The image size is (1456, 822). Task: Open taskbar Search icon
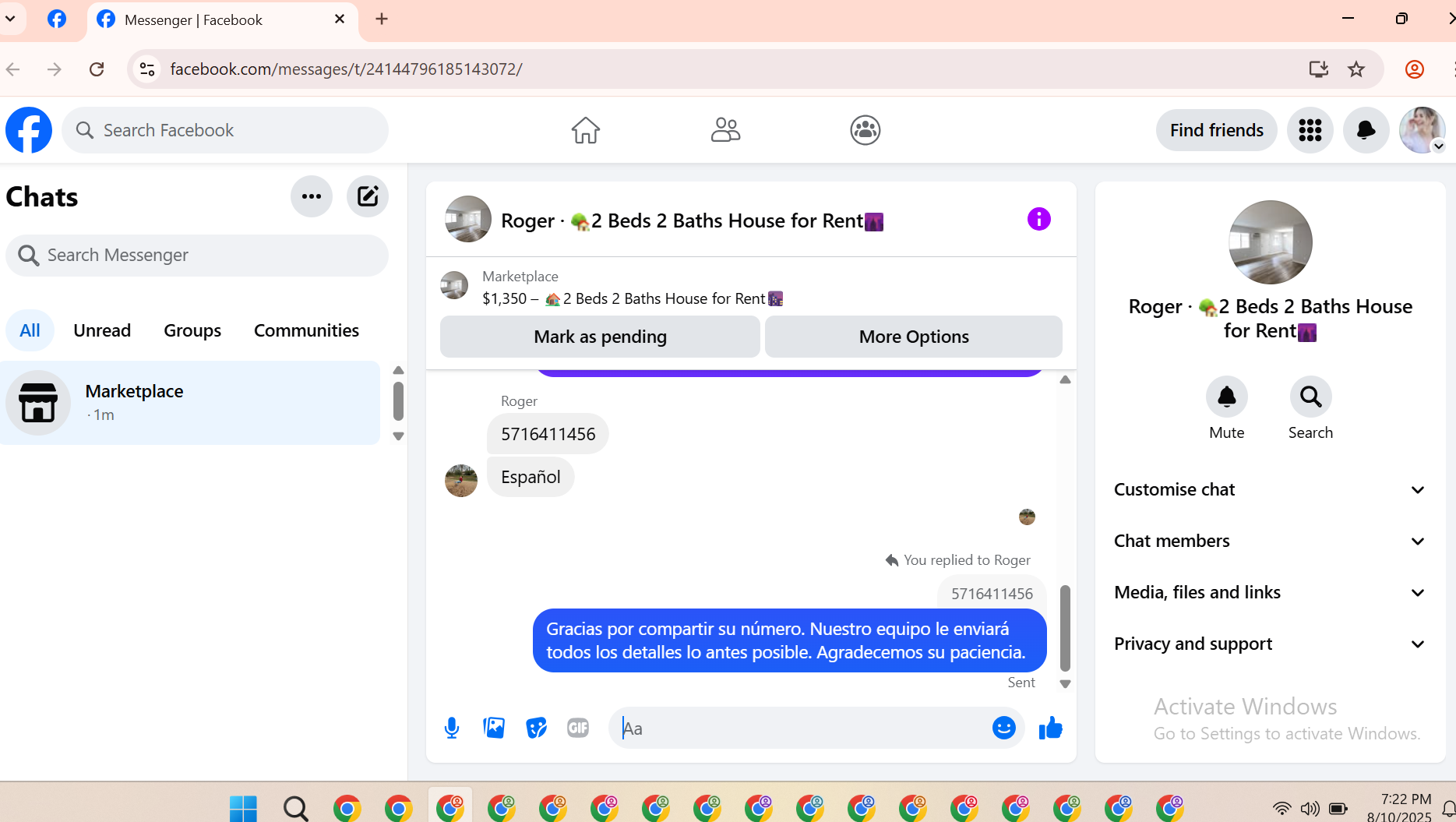[295, 808]
